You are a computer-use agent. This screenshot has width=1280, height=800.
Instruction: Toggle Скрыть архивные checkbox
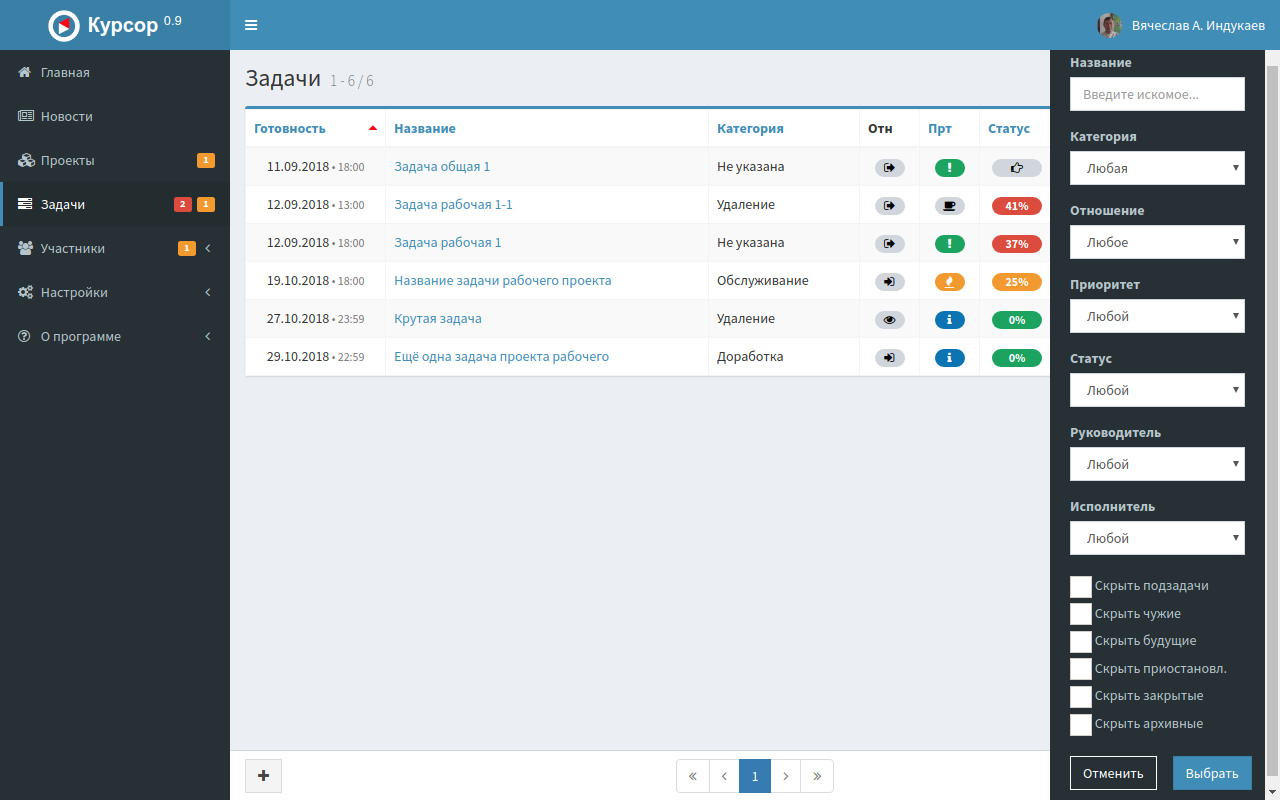click(x=1081, y=725)
